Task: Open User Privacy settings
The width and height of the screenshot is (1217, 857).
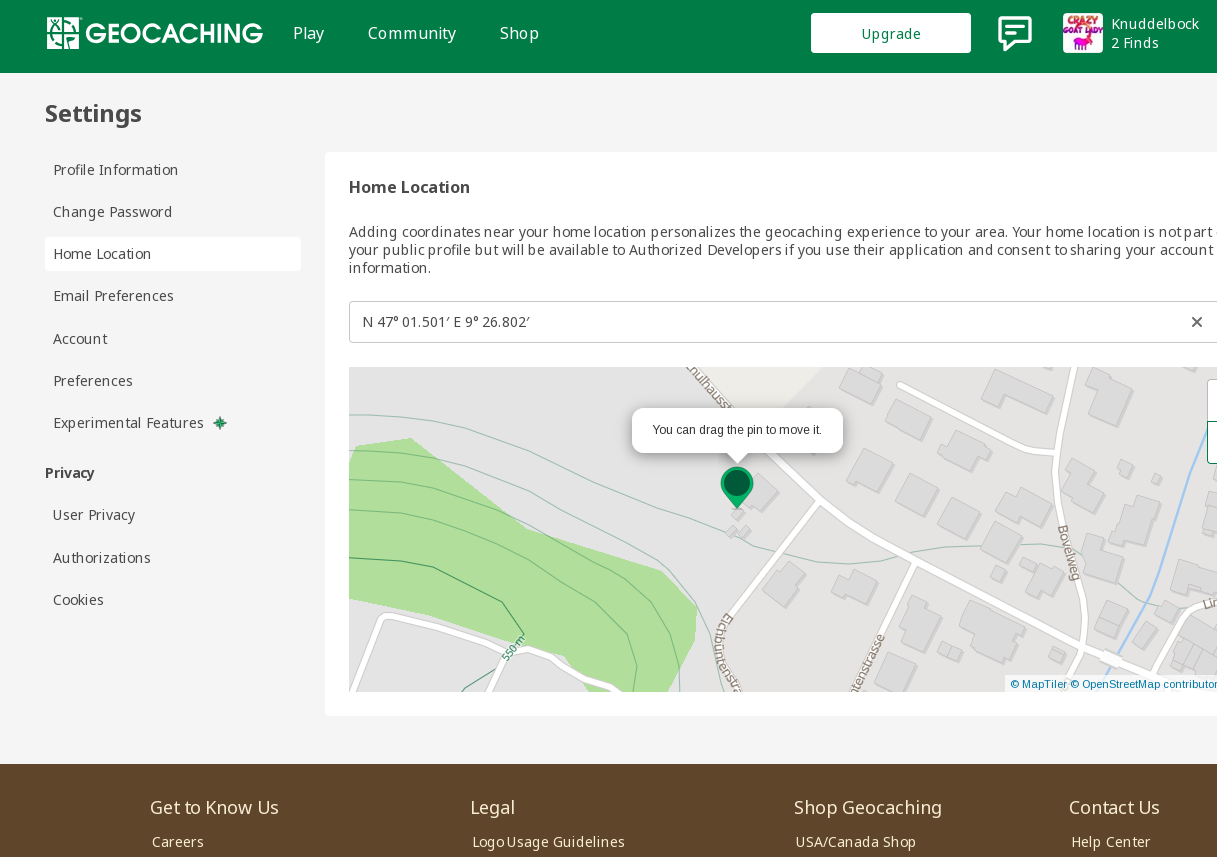Action: point(94,515)
